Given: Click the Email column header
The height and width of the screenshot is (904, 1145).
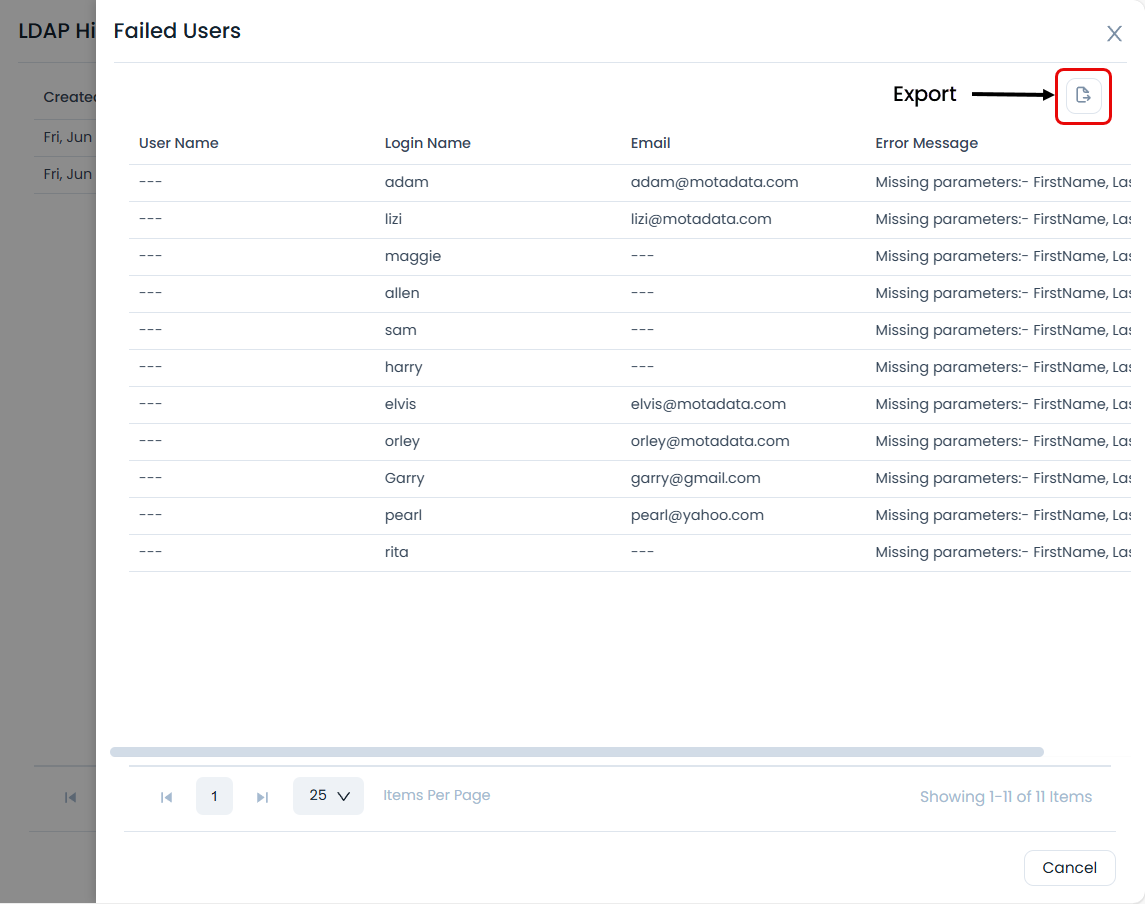Looking at the screenshot, I should pyautogui.click(x=650, y=143).
